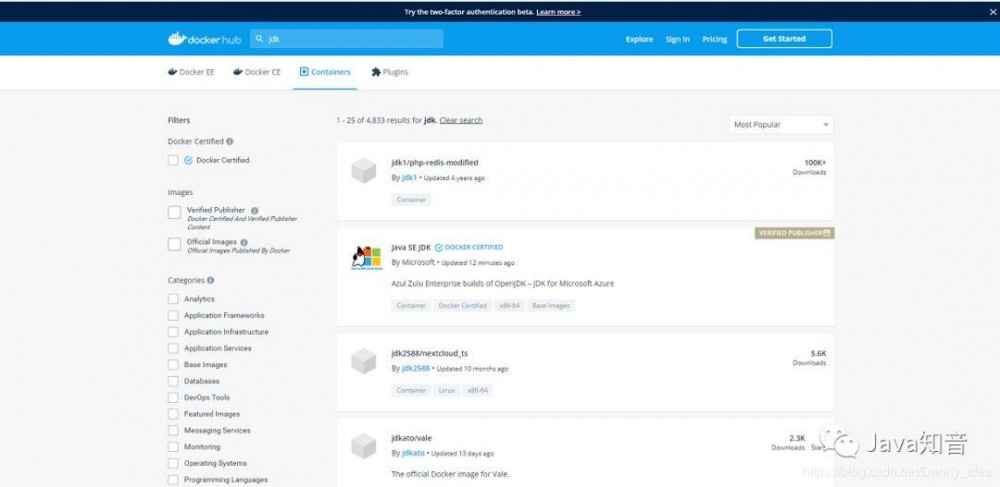This screenshot has width=1000, height=487.
Task: Click the x86-64 tag on jdk2588/nextcloud_ts
Action: click(478, 390)
